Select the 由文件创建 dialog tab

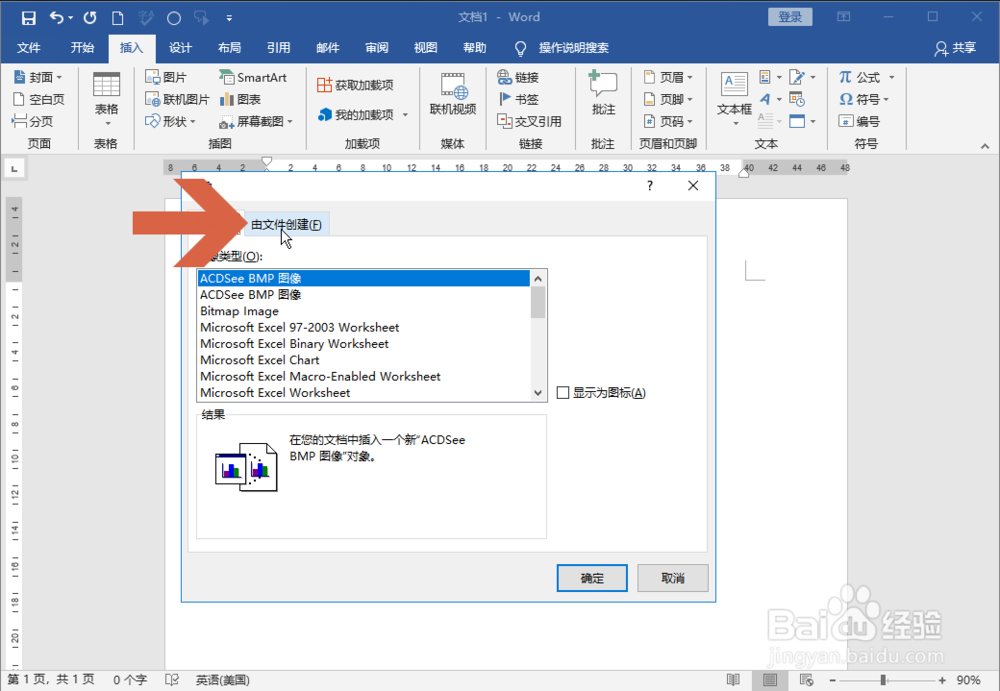click(x=286, y=225)
